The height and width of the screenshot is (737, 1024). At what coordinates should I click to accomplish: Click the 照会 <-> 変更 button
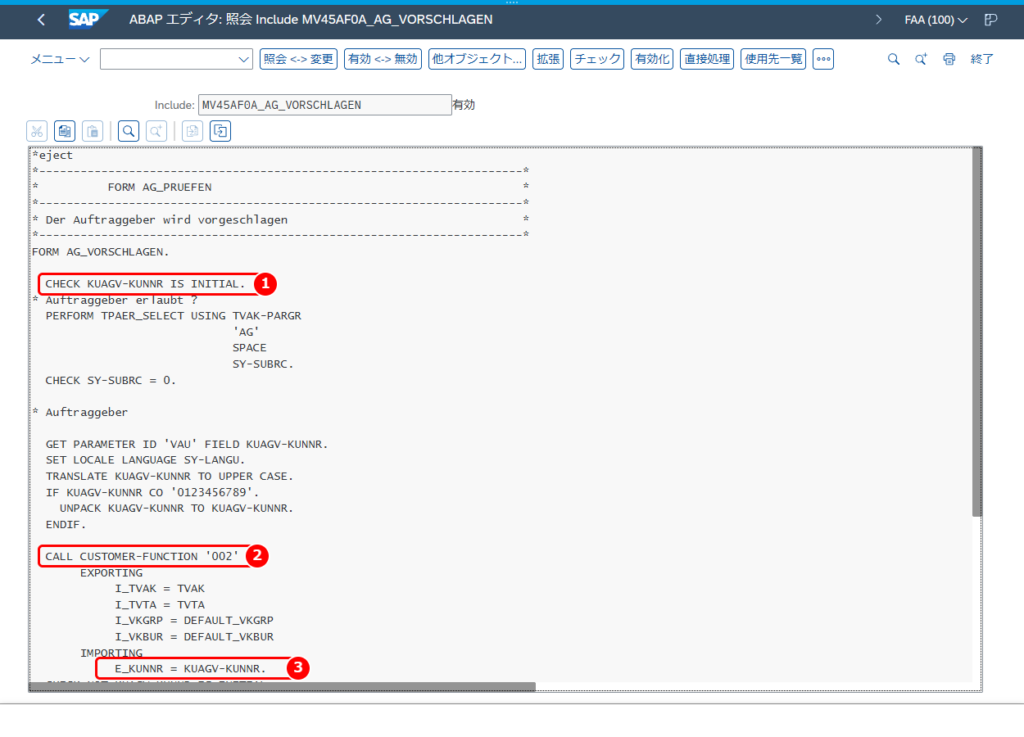coord(298,59)
